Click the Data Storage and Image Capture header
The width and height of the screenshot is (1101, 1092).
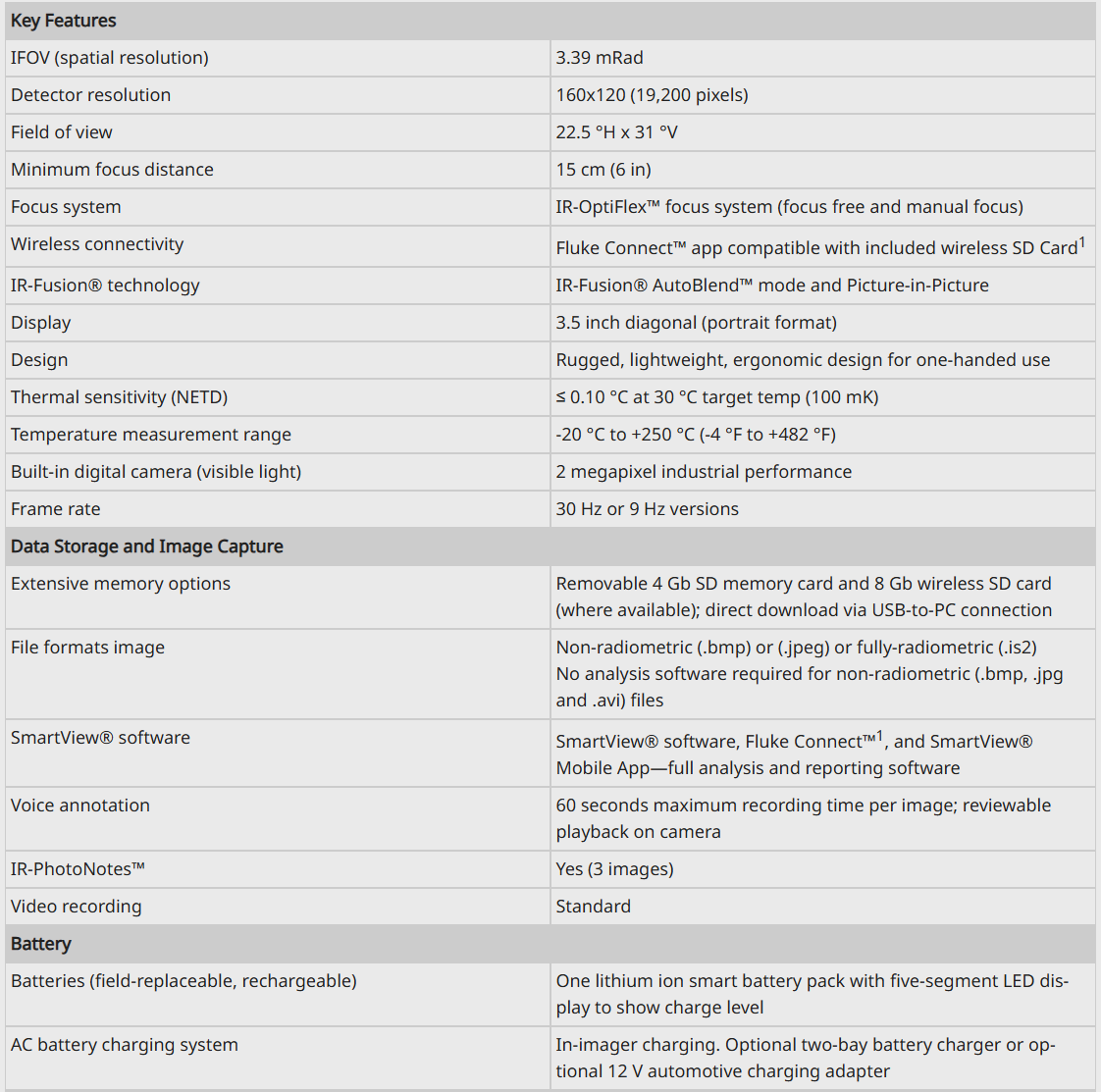click(147, 546)
